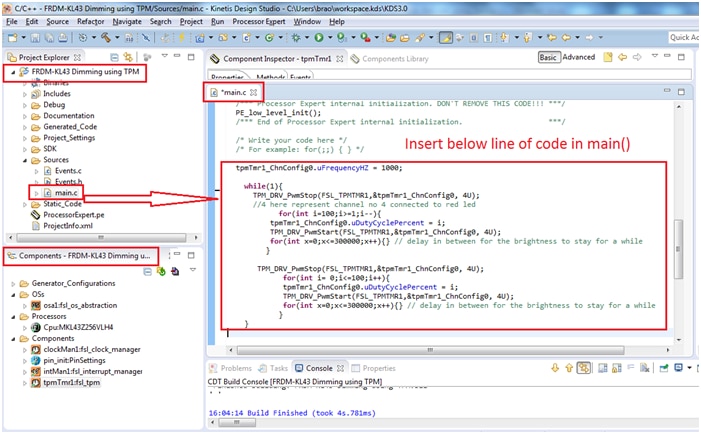Click Link with Editor icon in Project Explorer
This screenshot has width=701, height=434.
[x=130, y=58]
